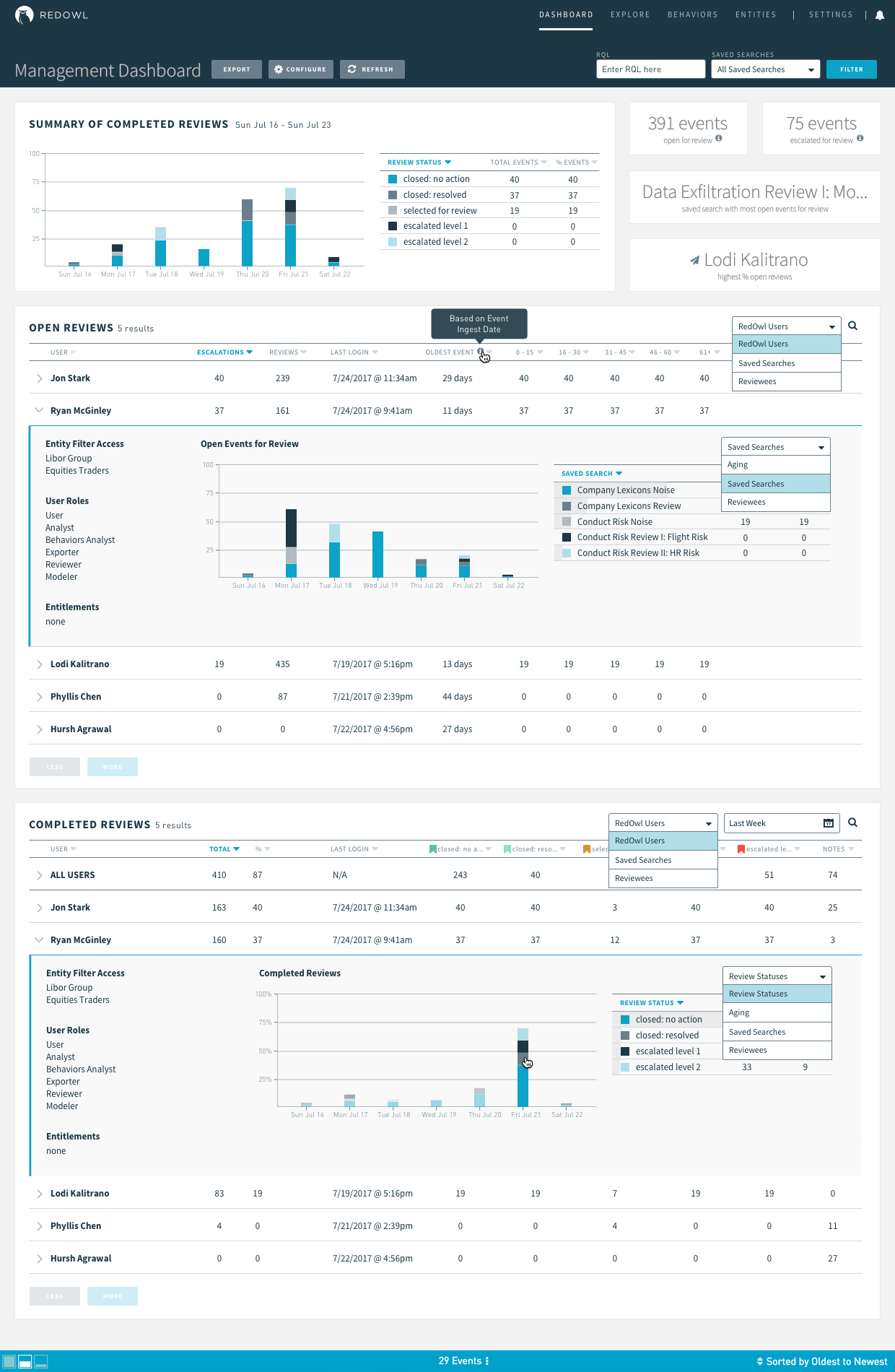Expand Lodi Kalitrano open review row
Screen dimensions: 895x1372
point(39,664)
